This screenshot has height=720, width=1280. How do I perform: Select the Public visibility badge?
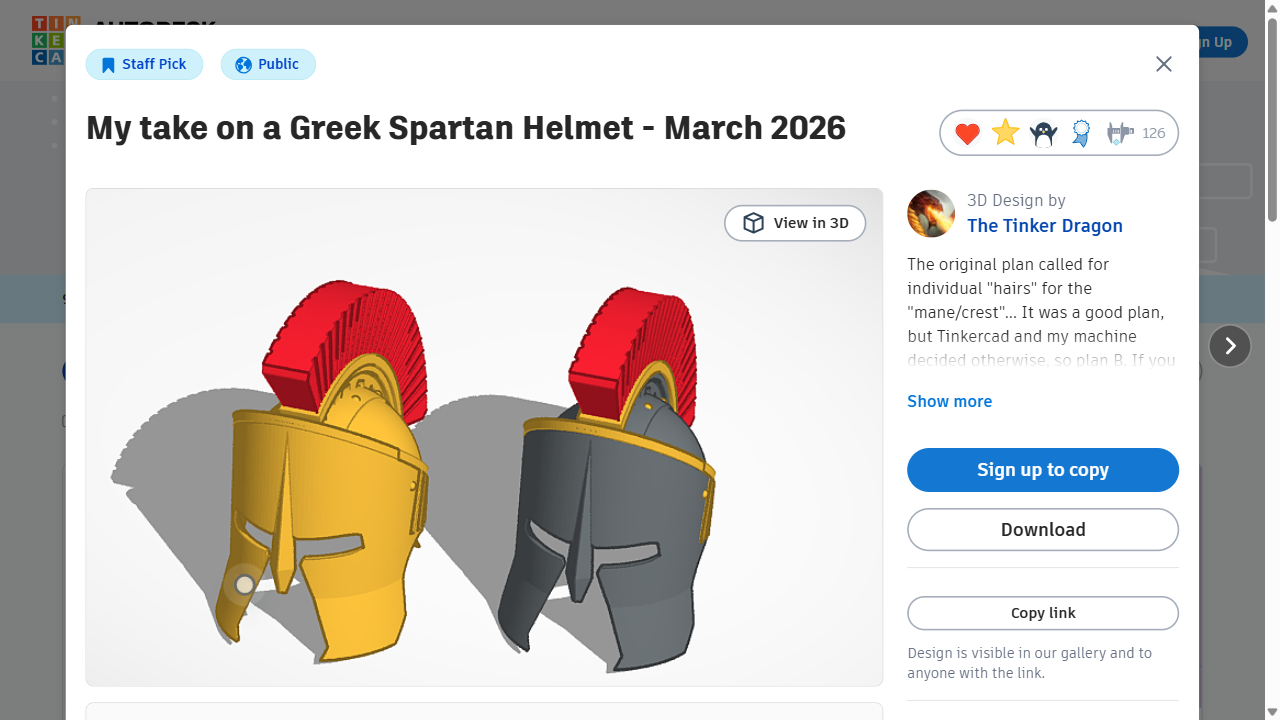268,63
